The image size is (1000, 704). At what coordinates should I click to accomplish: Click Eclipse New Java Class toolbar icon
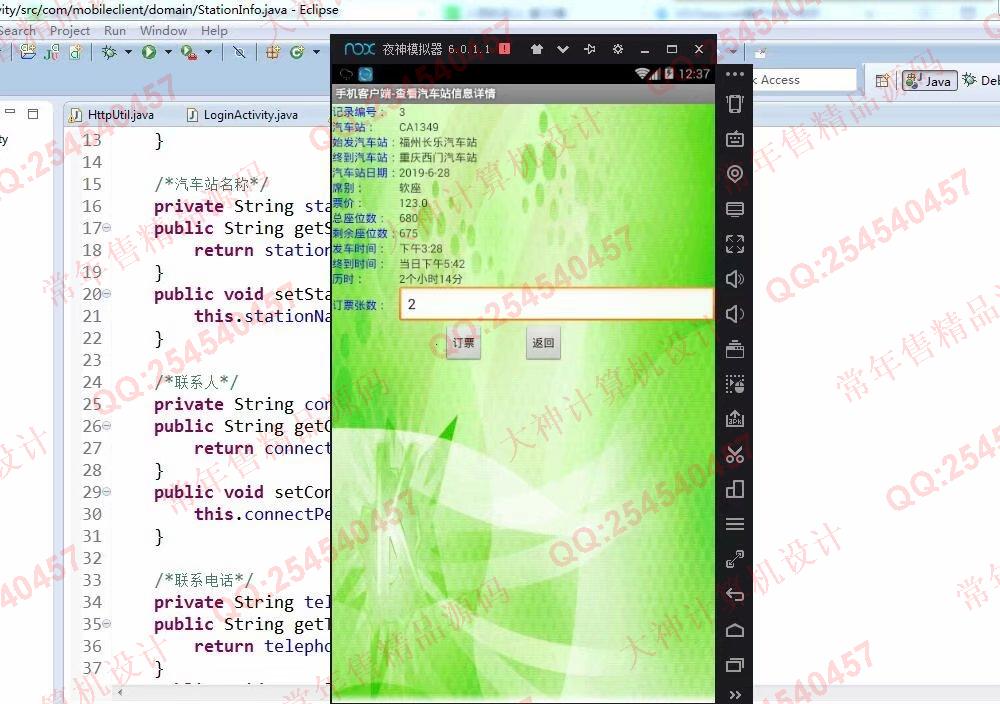coord(297,52)
